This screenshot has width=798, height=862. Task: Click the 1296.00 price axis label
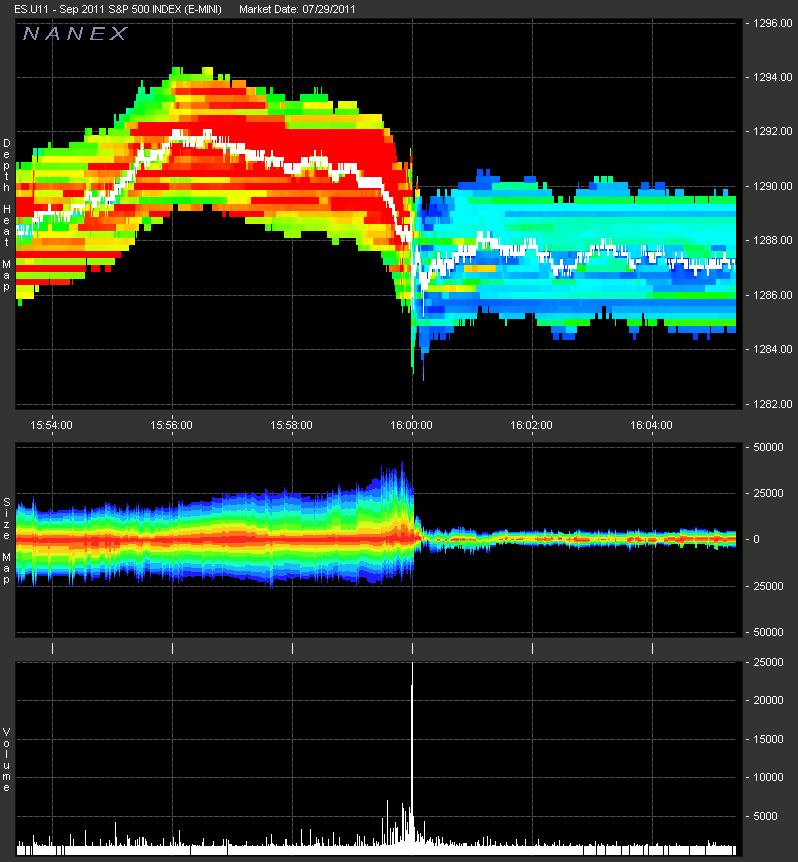(x=773, y=23)
